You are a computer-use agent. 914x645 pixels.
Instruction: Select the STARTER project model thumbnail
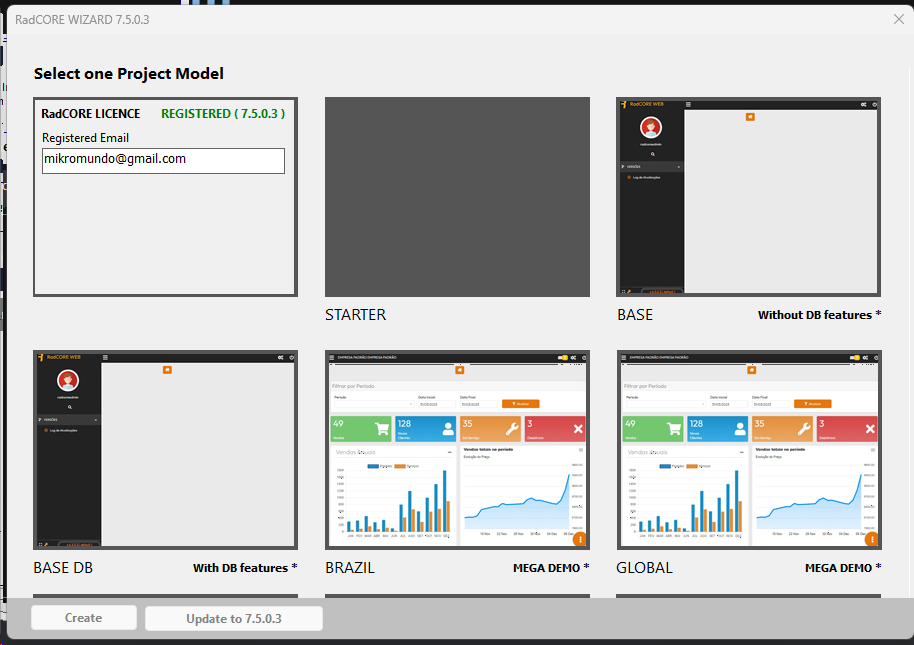(457, 196)
